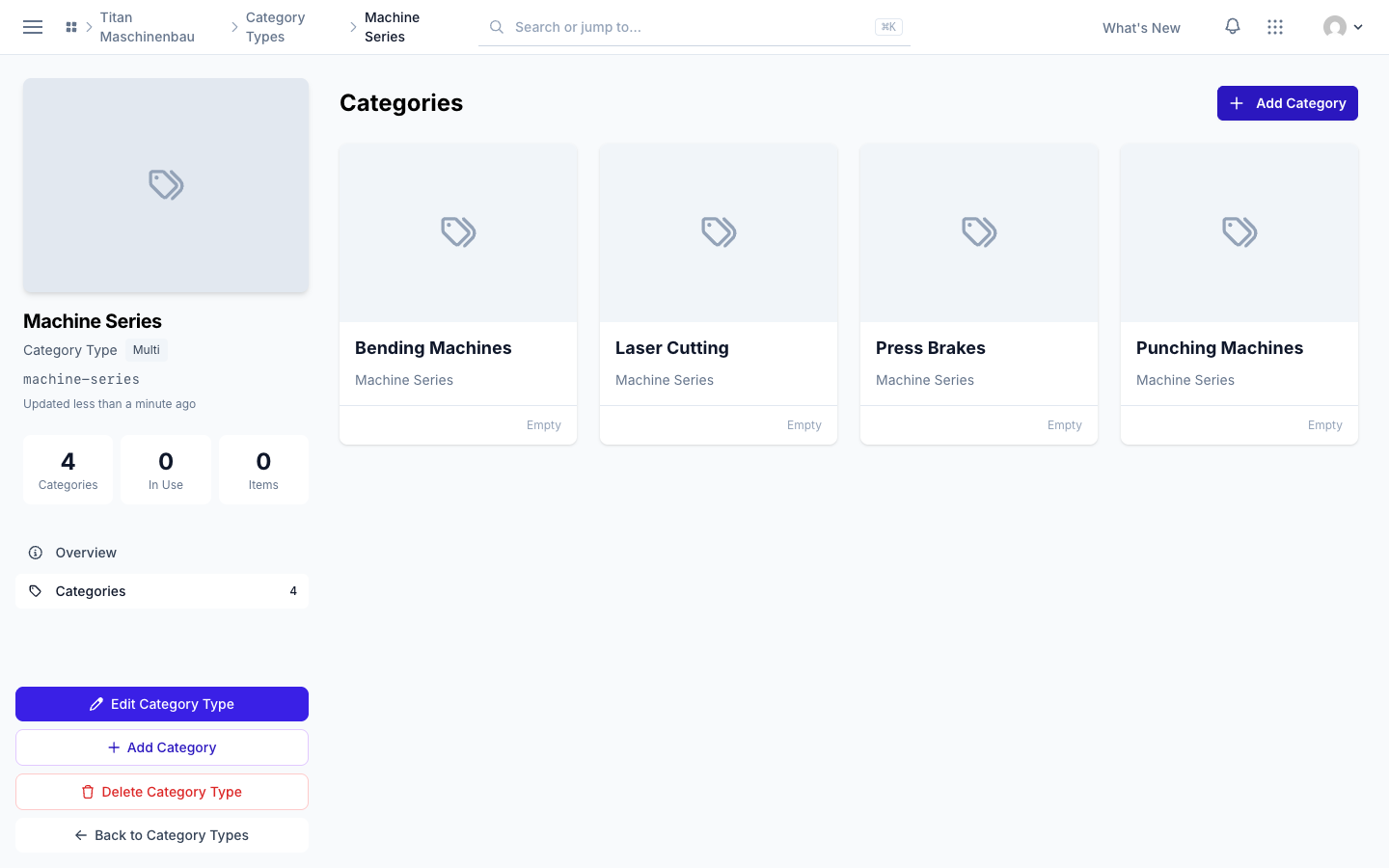Click the pencil icon on Edit Category Type
The width and height of the screenshot is (1389, 868).
pos(96,704)
